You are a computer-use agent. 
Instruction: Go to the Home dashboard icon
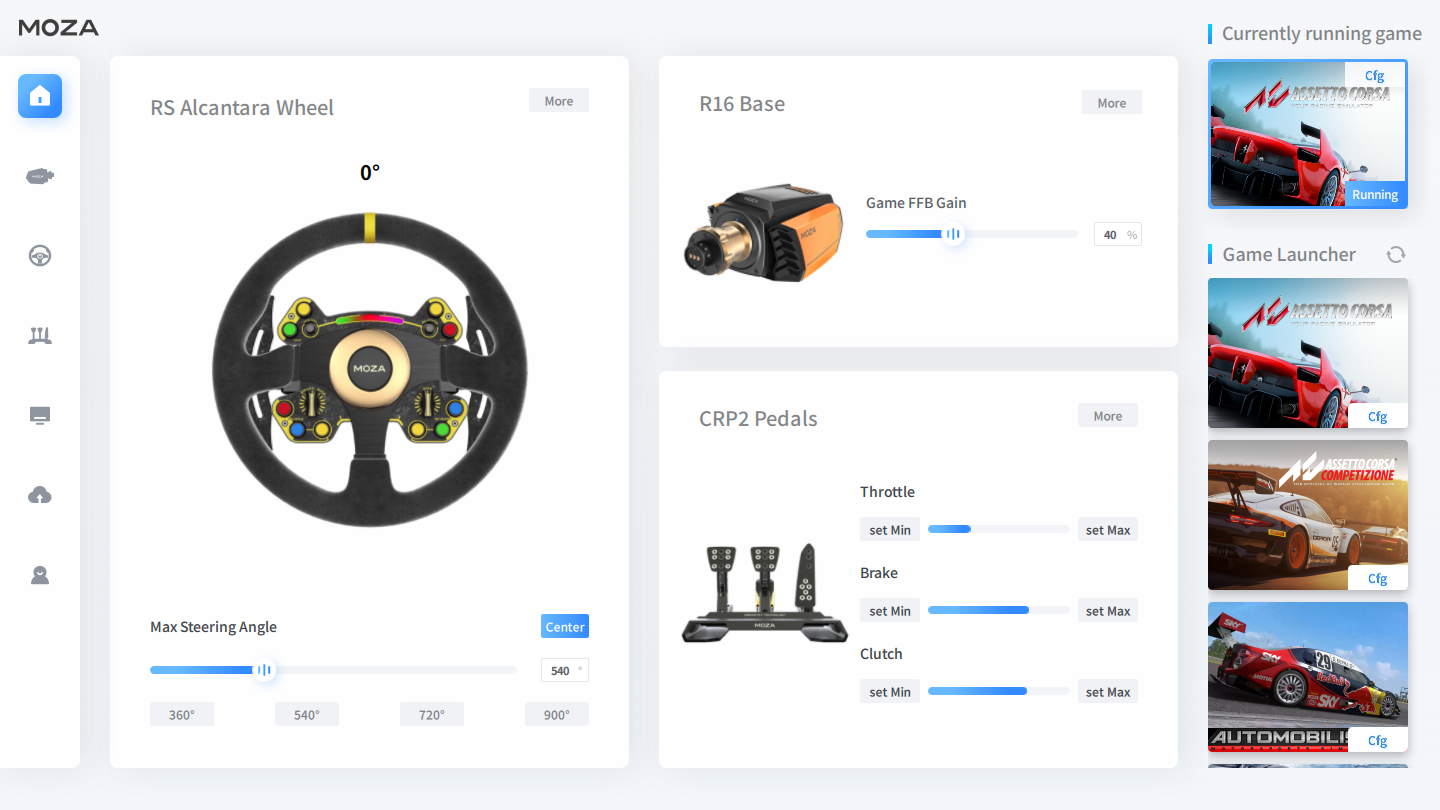(x=40, y=96)
